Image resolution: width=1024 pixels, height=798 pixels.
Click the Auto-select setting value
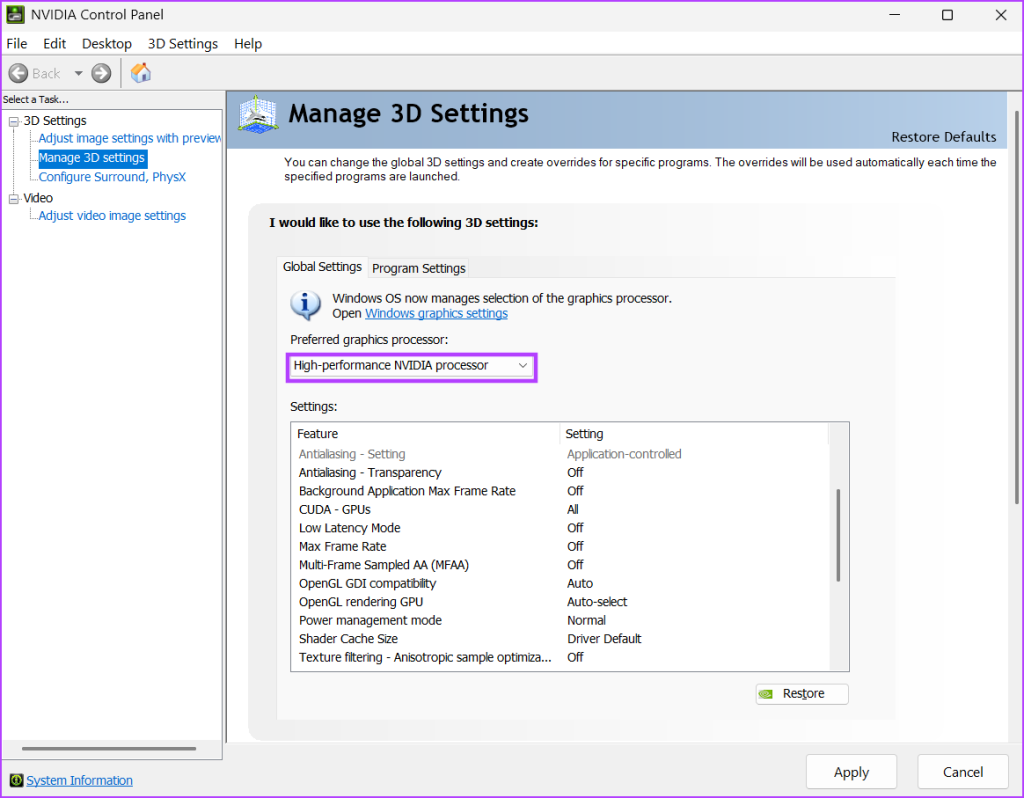tap(597, 602)
